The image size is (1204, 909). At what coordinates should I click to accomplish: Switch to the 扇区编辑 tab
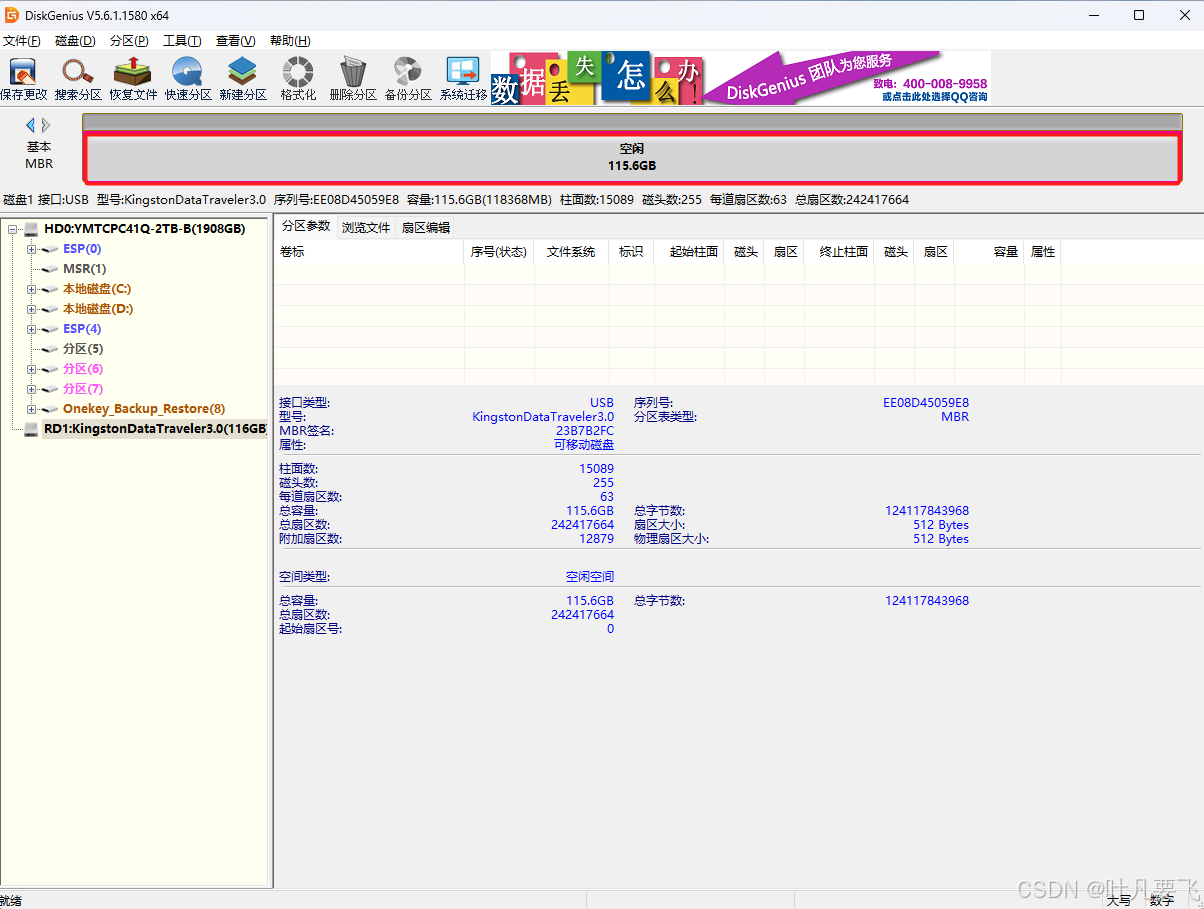[x=426, y=227]
